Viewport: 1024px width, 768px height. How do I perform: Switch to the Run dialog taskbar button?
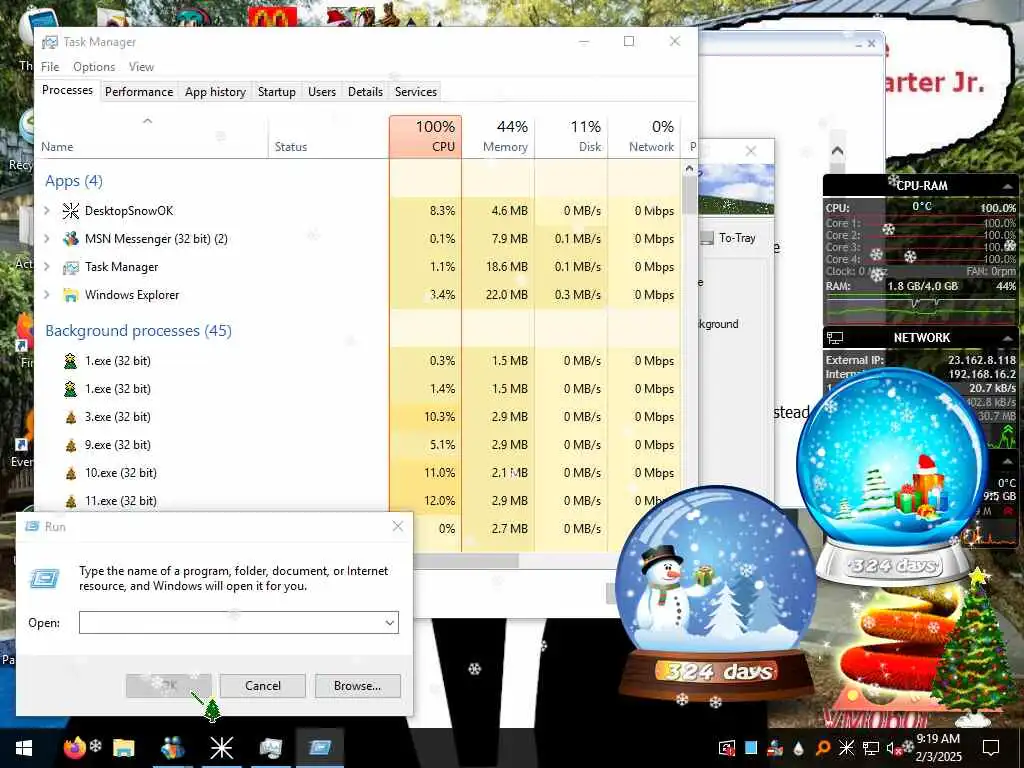click(319, 748)
